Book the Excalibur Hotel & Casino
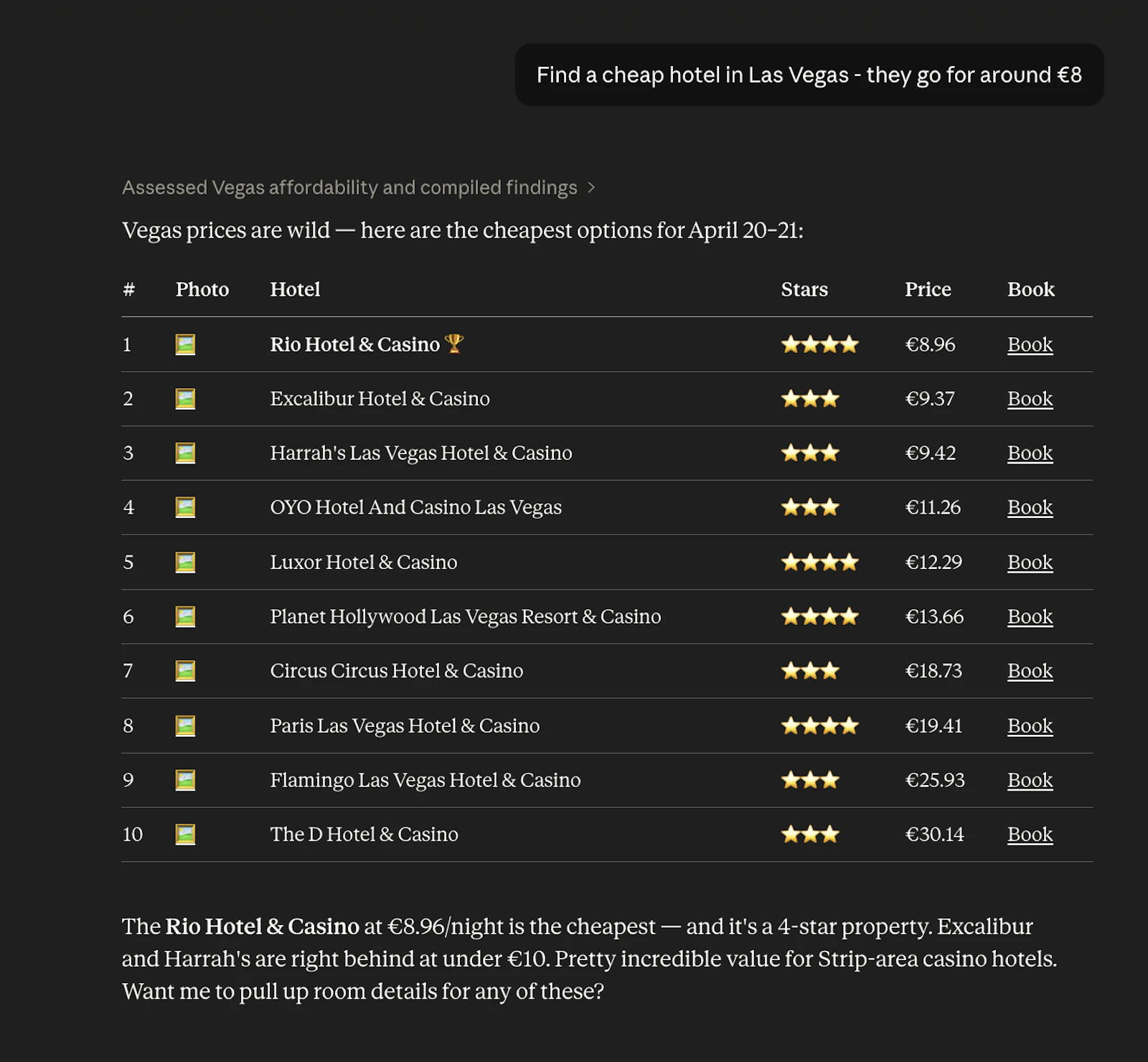The height and width of the screenshot is (1062, 1148). 1030,399
